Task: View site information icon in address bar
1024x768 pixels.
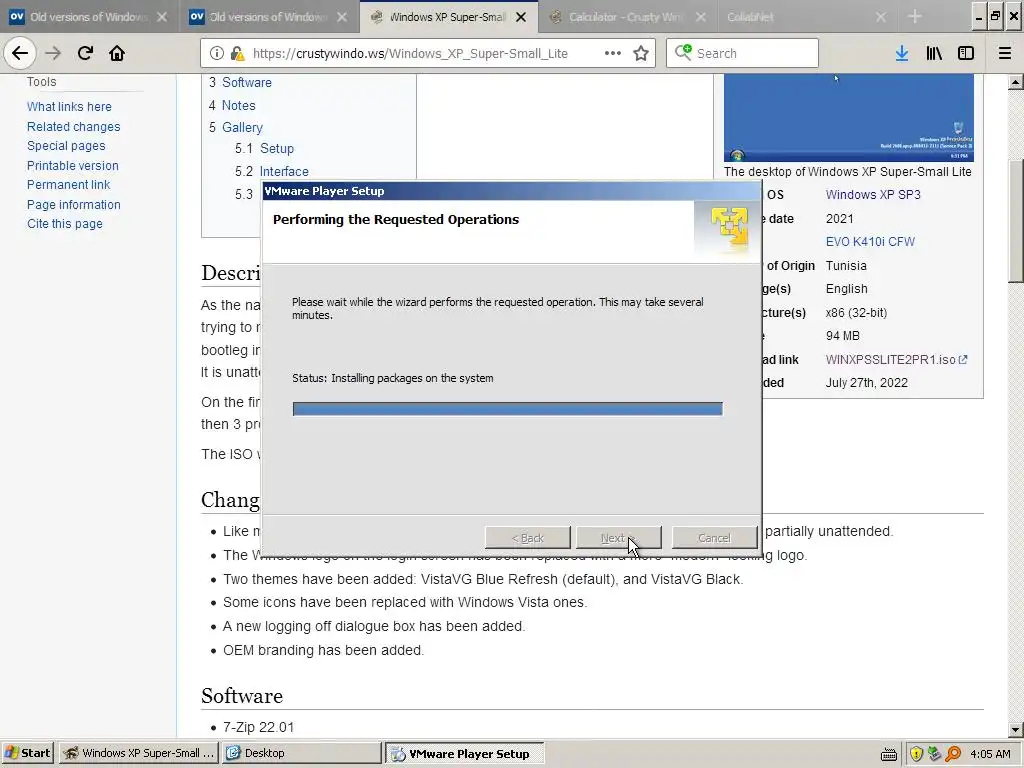Action: coord(216,53)
